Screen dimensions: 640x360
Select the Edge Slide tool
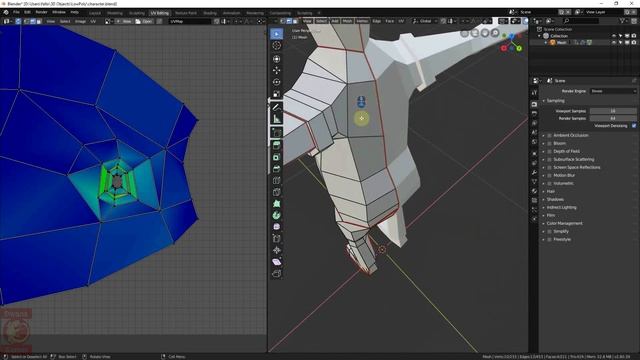click(x=277, y=238)
